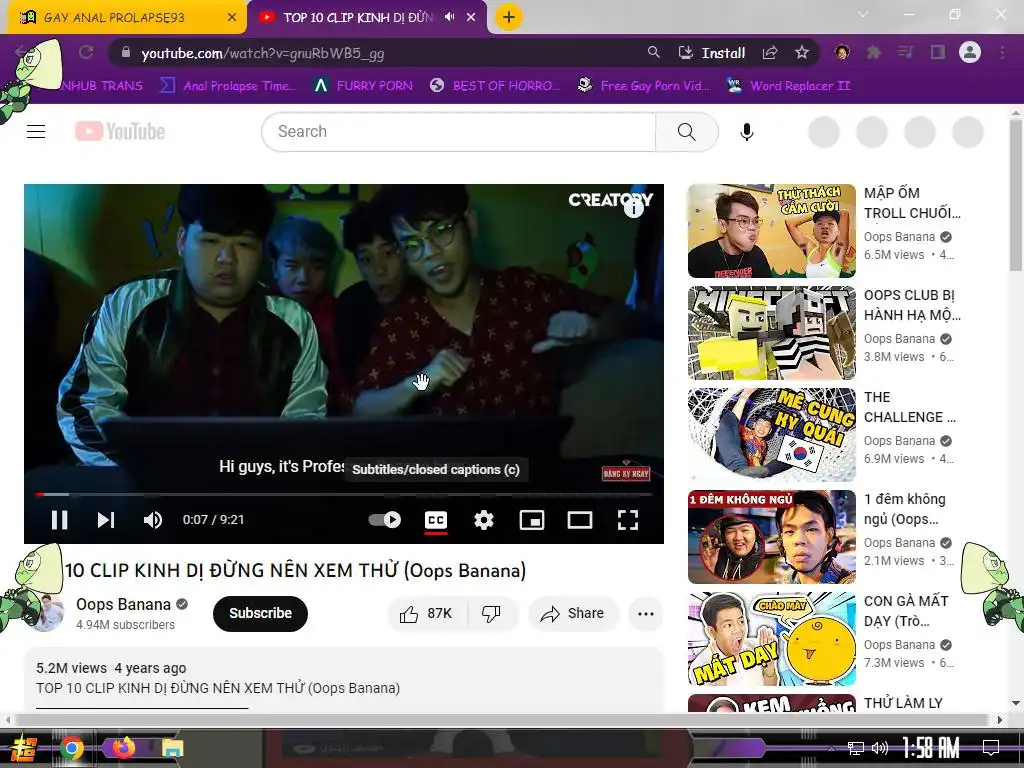This screenshot has width=1024, height=768.
Task: Click the YouTube search magnifier button
Action: pos(686,132)
